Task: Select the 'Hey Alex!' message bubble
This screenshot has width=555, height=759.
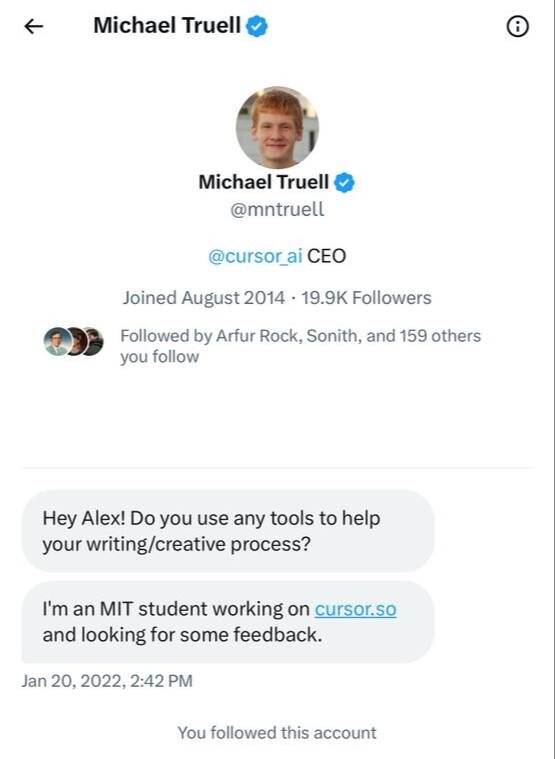Action: point(228,531)
